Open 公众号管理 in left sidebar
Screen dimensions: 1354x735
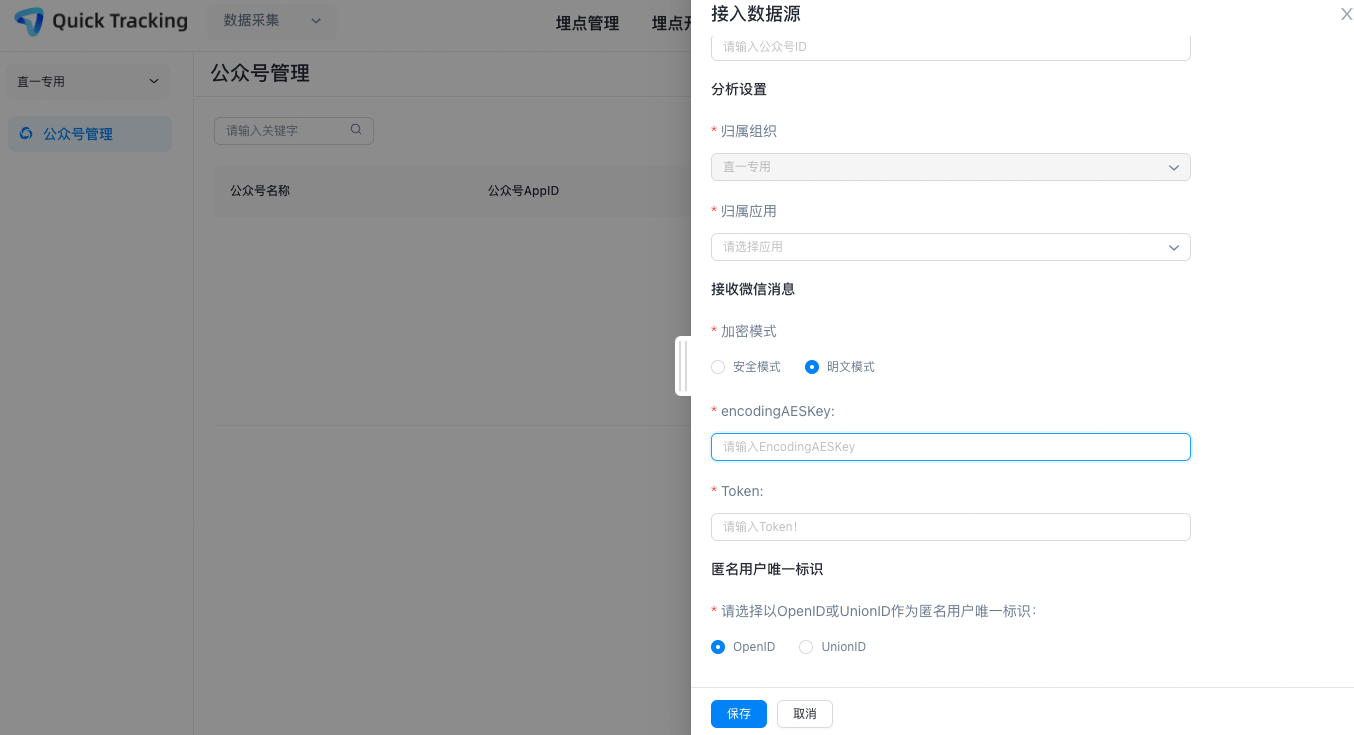coord(90,134)
